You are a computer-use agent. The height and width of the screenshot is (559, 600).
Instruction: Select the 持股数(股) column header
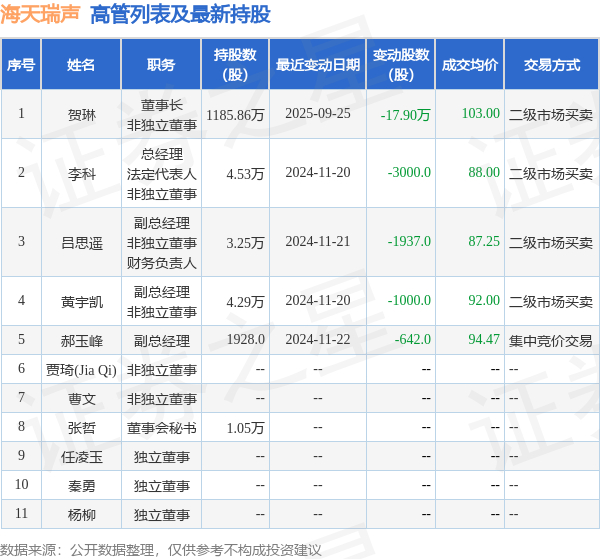pos(235,64)
